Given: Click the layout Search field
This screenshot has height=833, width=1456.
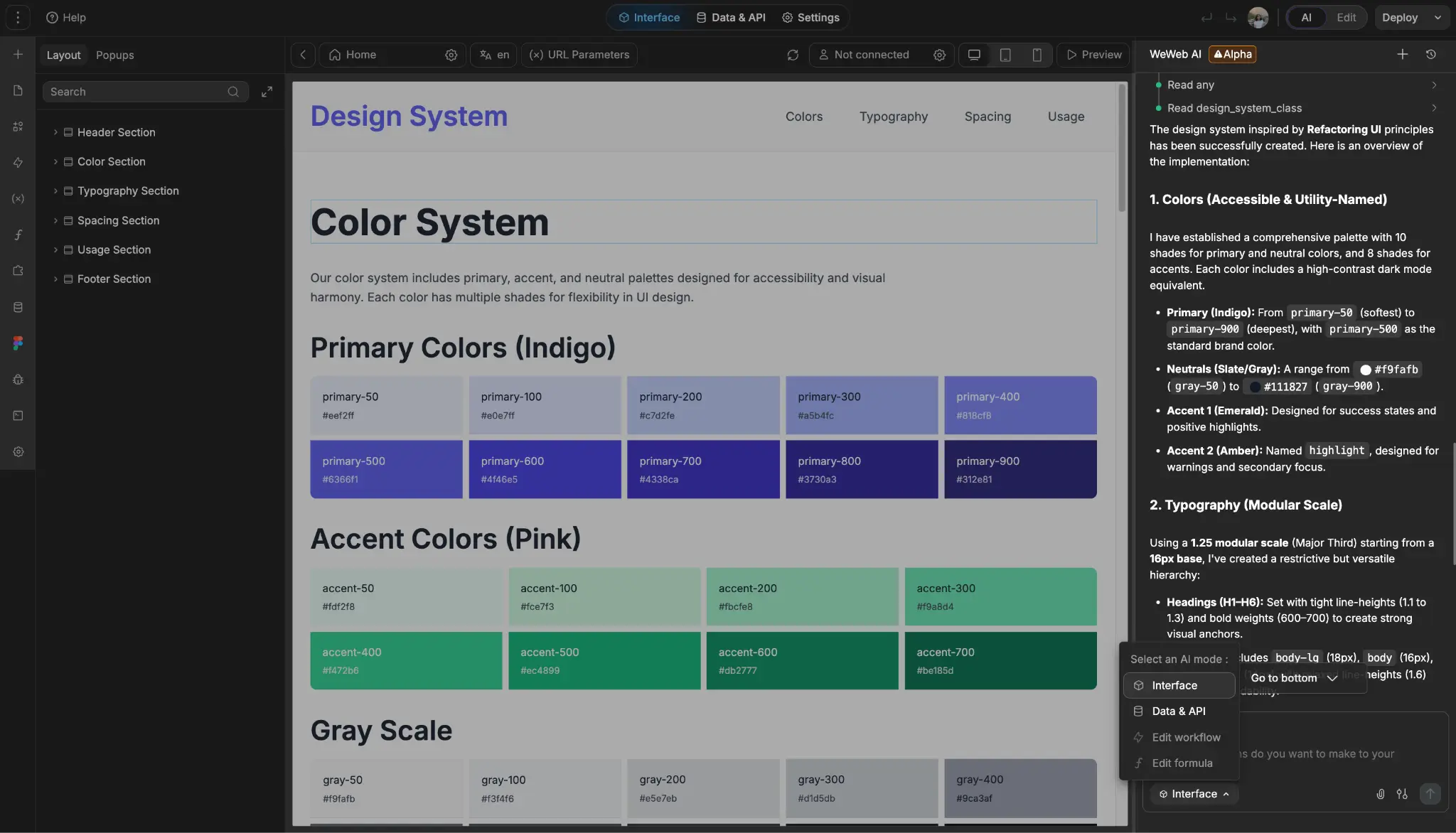Looking at the screenshot, I should tap(145, 92).
